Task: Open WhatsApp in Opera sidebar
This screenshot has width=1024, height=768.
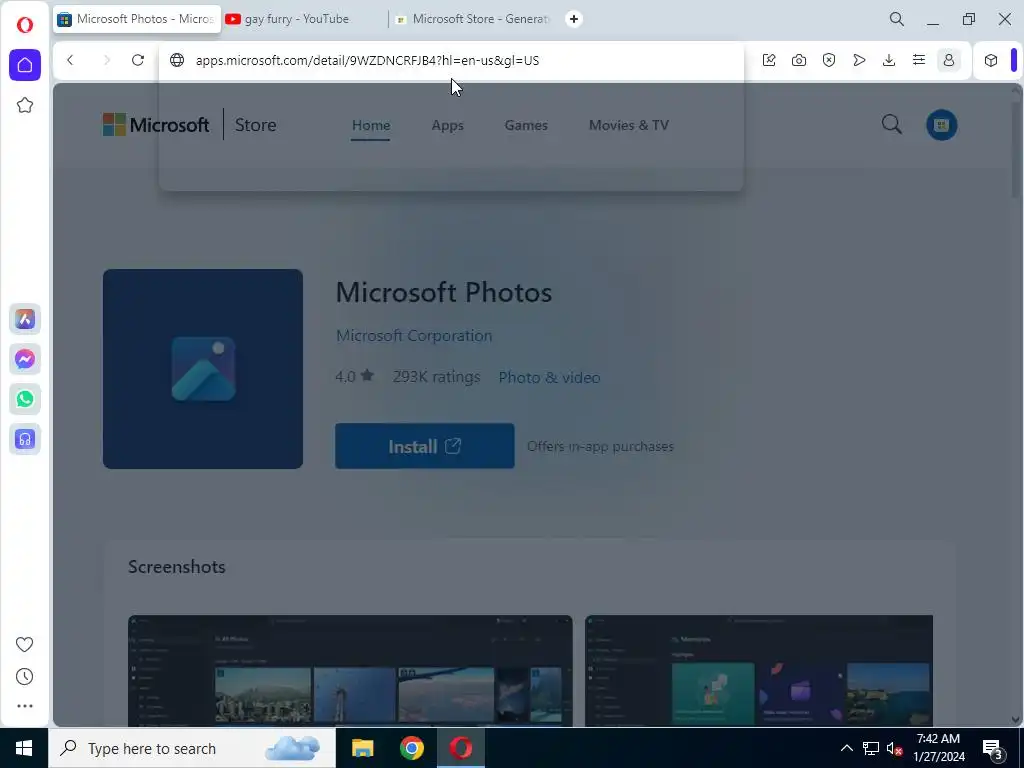Action: (25, 399)
